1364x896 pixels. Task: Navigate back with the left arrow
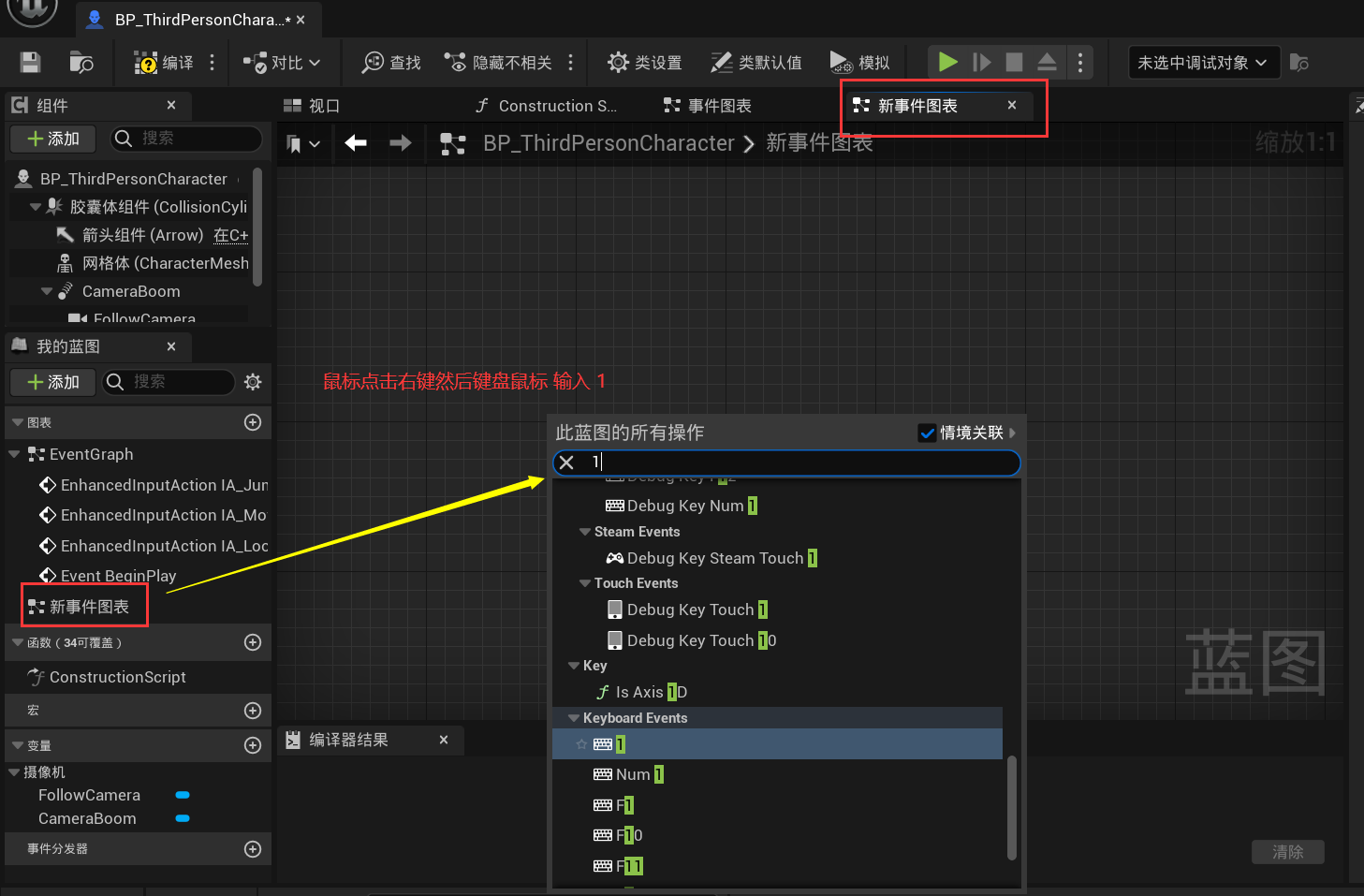pyautogui.click(x=355, y=142)
